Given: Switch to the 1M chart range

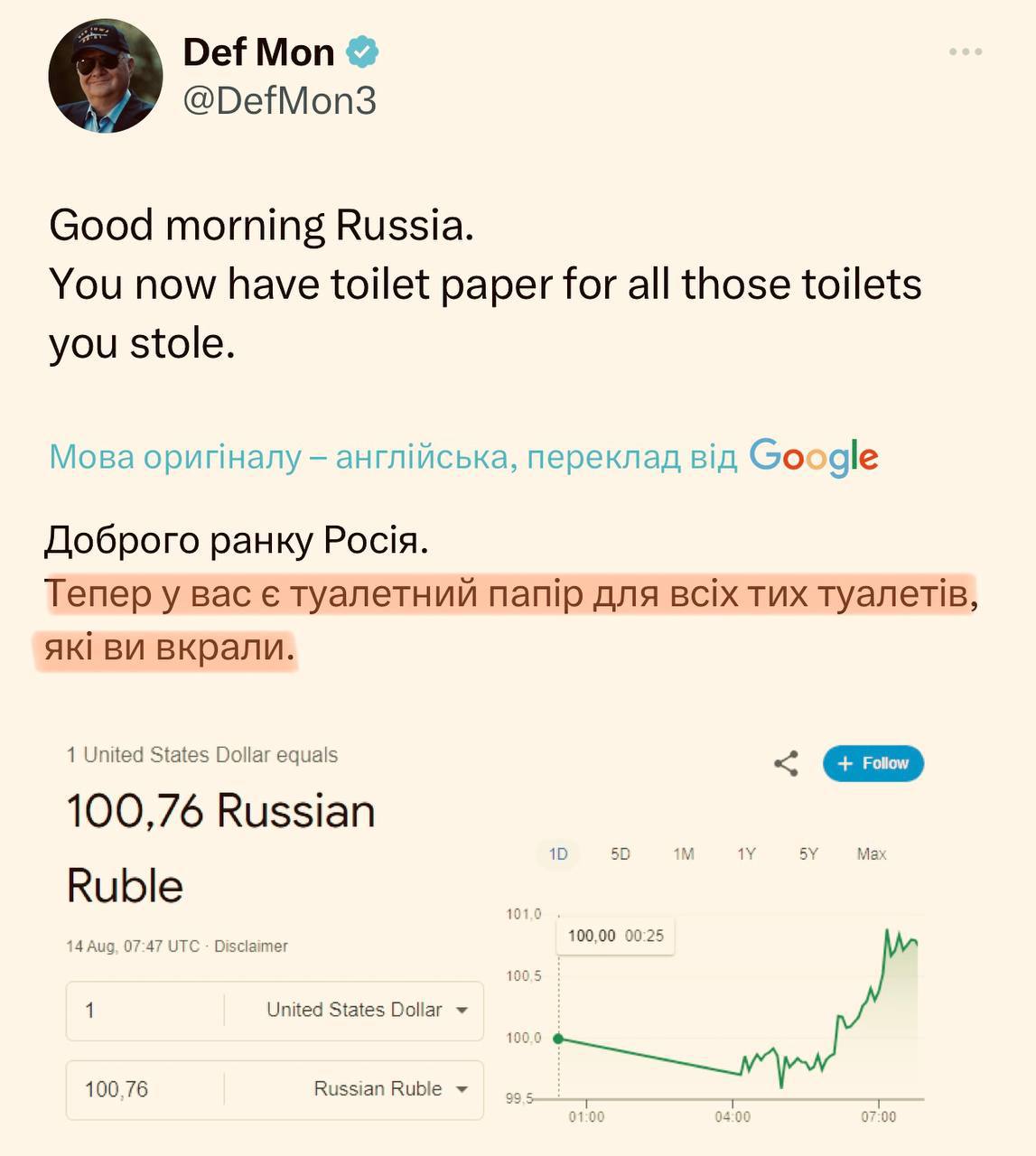Looking at the screenshot, I should tap(684, 853).
